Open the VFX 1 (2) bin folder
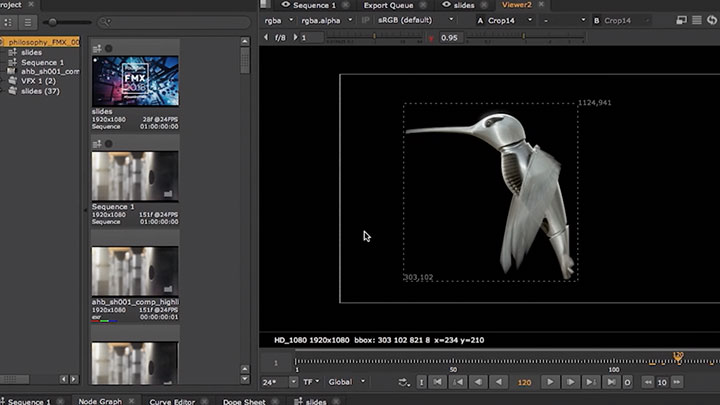This screenshot has height=405, width=720. (x=36, y=81)
